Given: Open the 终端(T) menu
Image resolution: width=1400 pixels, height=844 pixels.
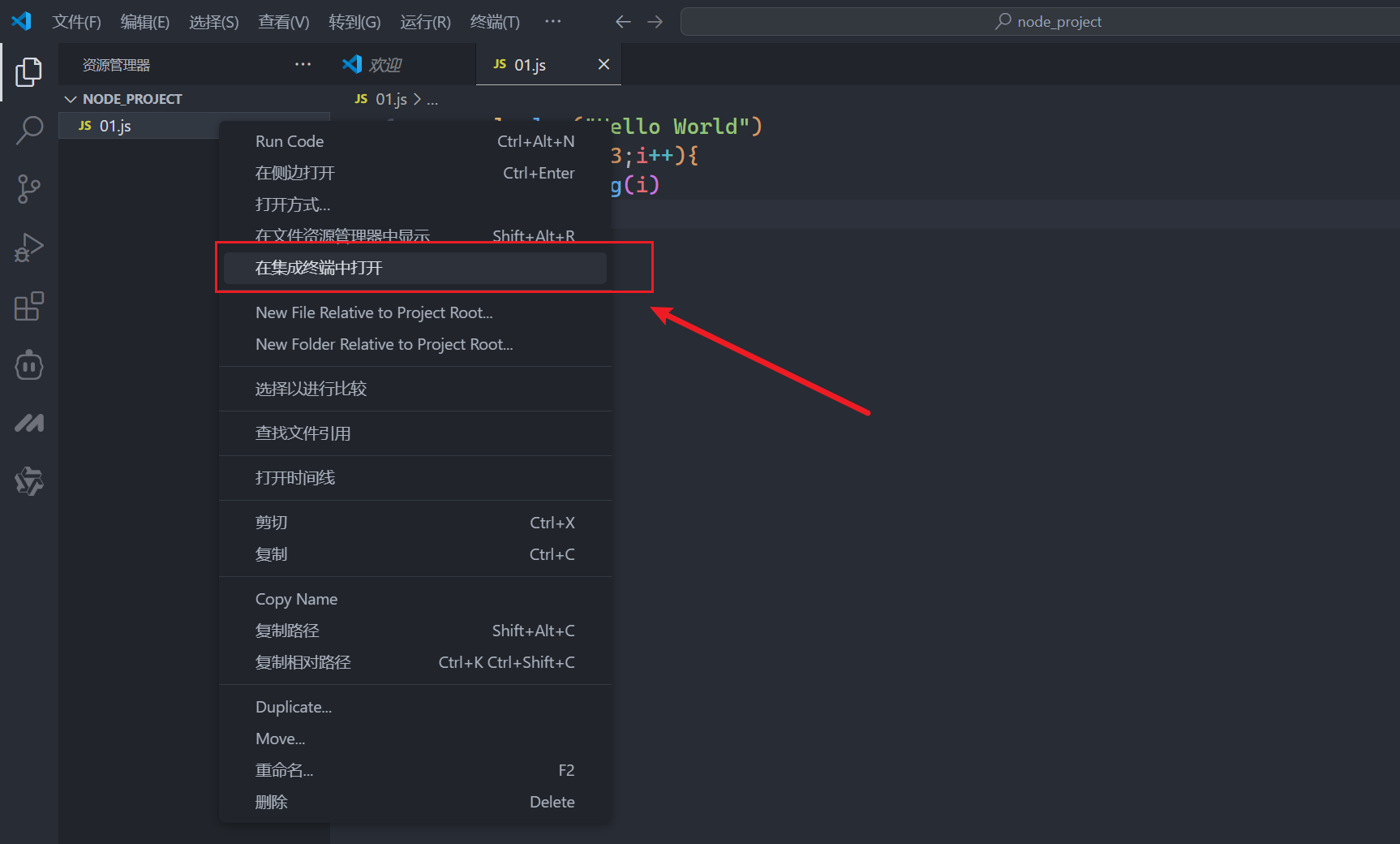Looking at the screenshot, I should [x=495, y=22].
